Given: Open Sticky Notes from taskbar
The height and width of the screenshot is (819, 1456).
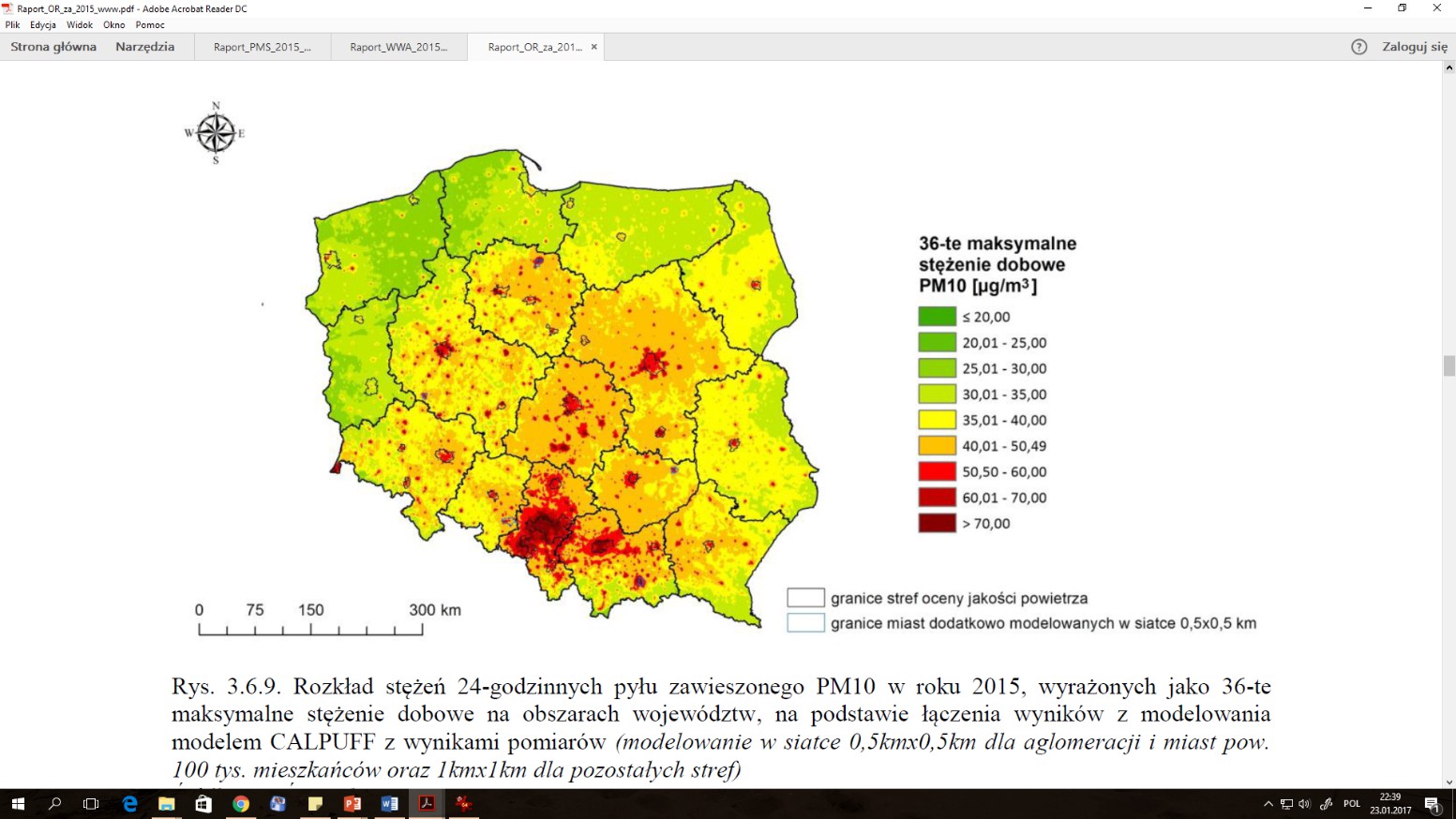Looking at the screenshot, I should point(315,804).
